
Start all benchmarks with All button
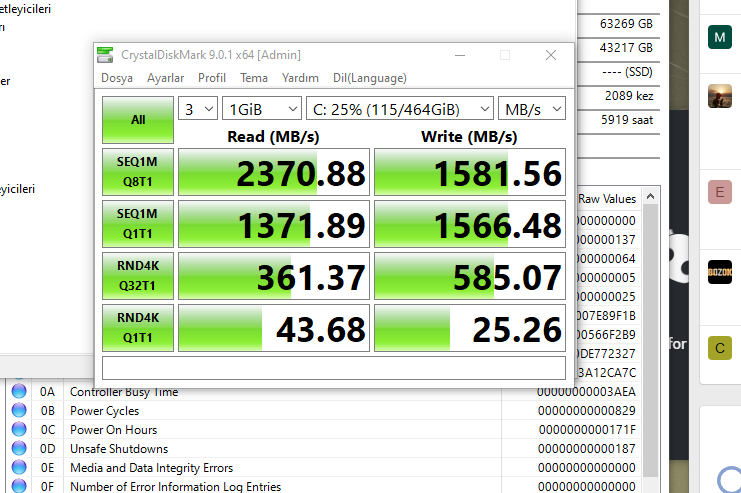click(138, 120)
